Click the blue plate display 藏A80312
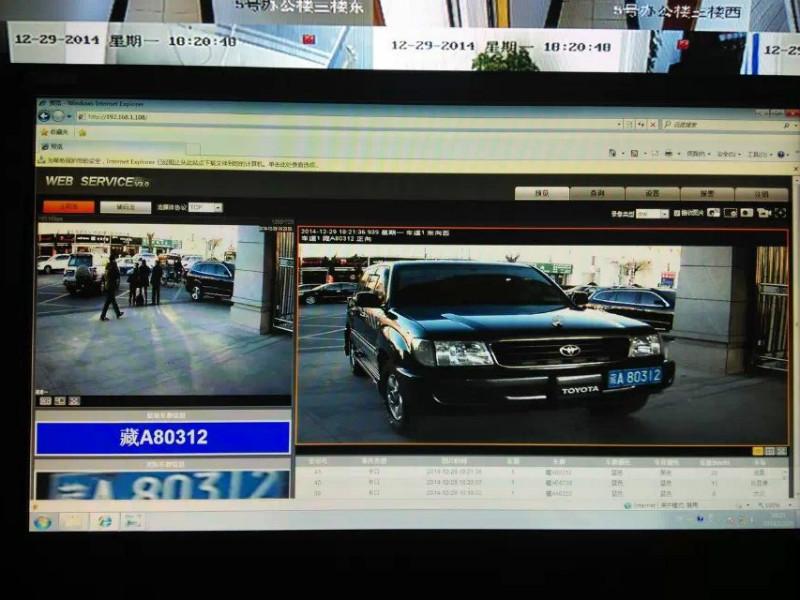The image size is (800, 600). coord(163,437)
